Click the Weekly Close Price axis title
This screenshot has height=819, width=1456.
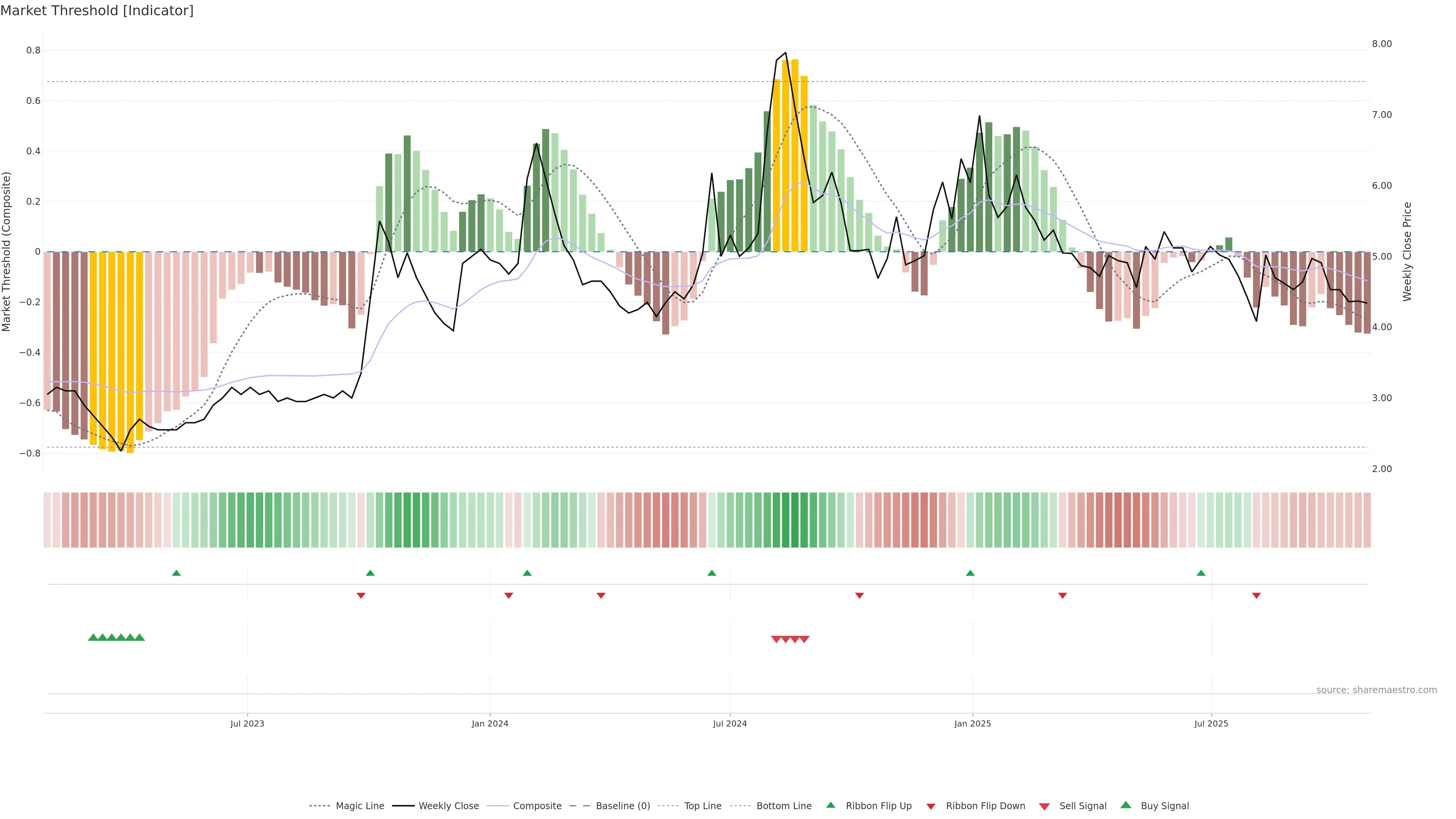tap(1407, 251)
